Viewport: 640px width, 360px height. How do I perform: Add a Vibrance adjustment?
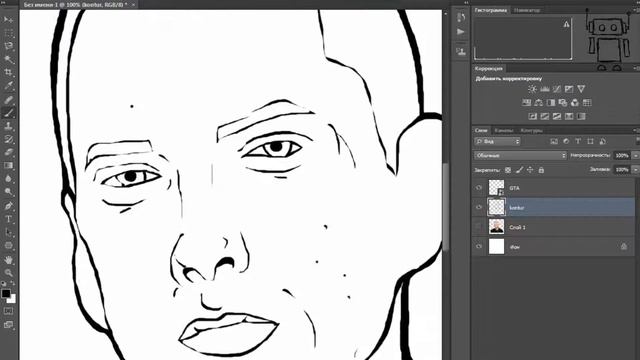pos(581,89)
